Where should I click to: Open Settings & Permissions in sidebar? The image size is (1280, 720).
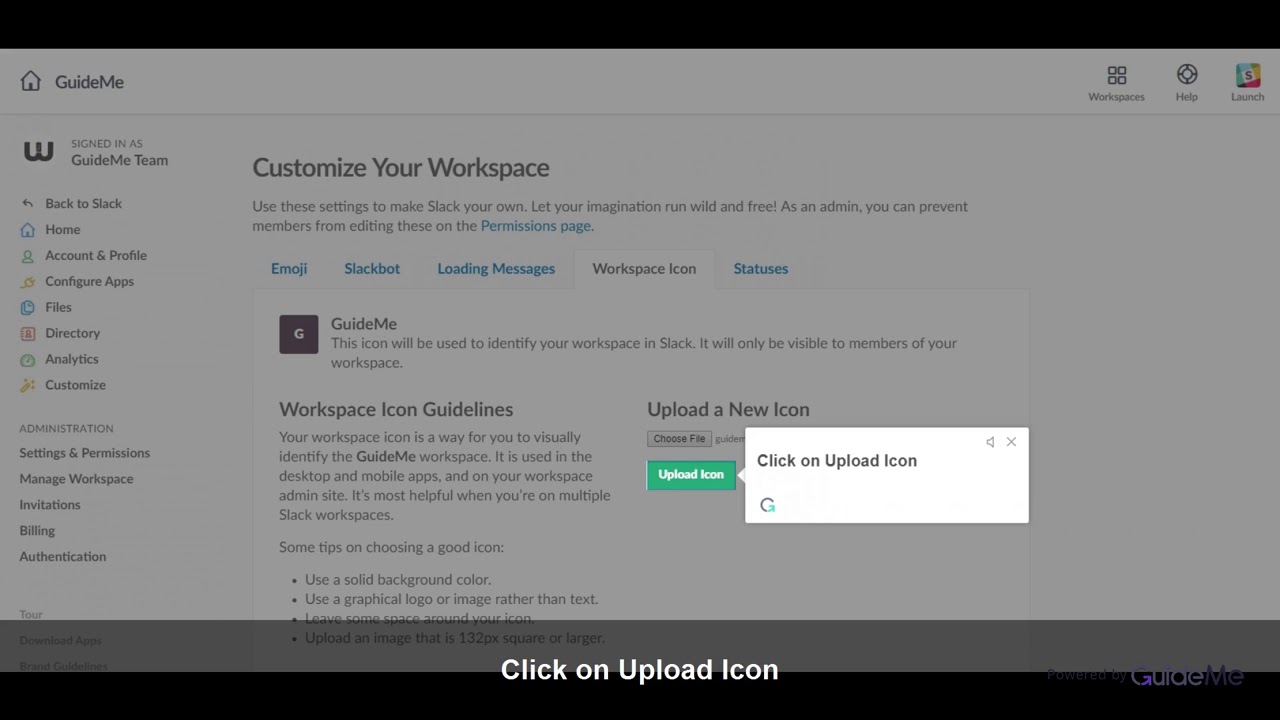coord(84,452)
